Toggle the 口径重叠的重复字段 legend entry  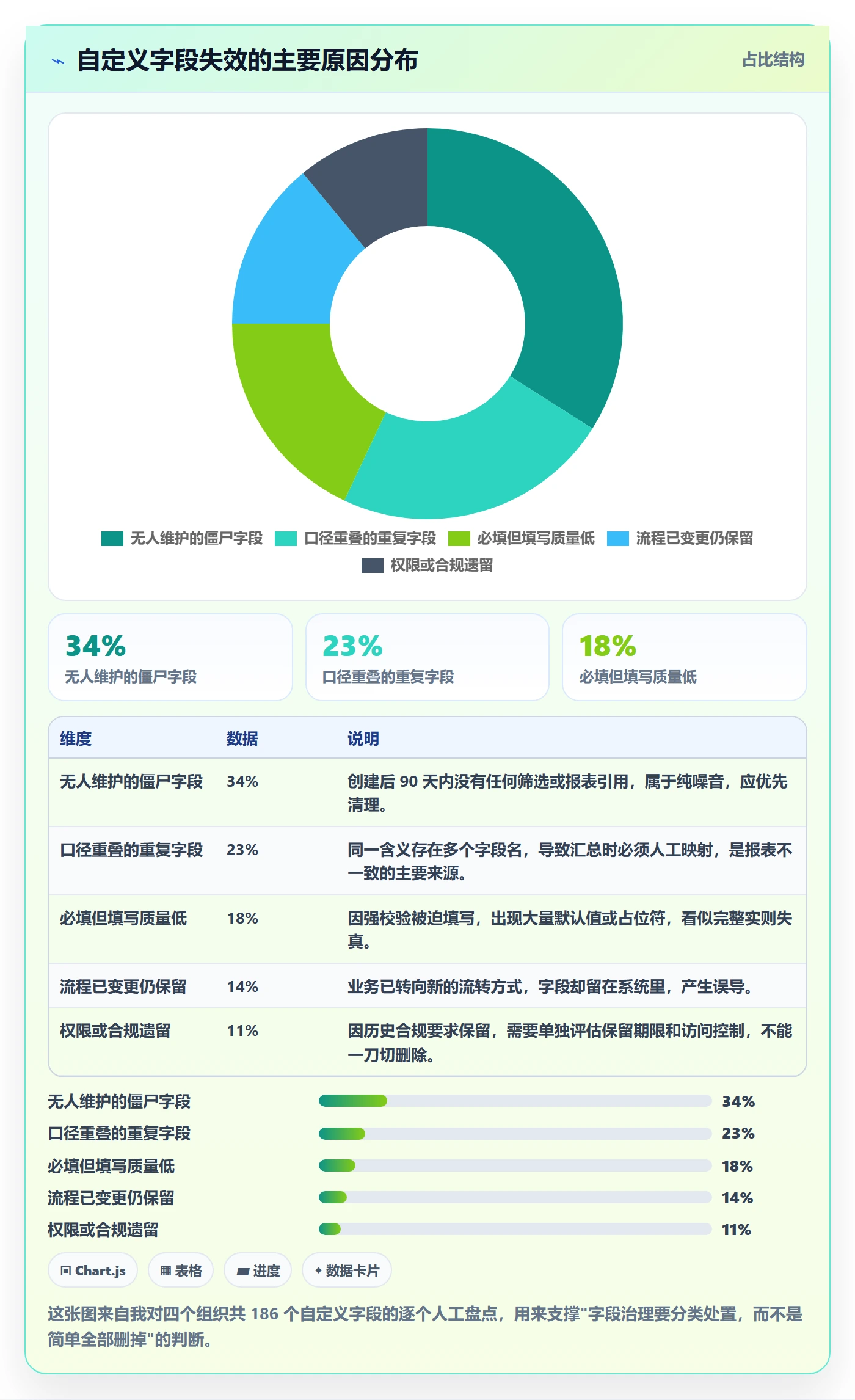tap(355, 538)
